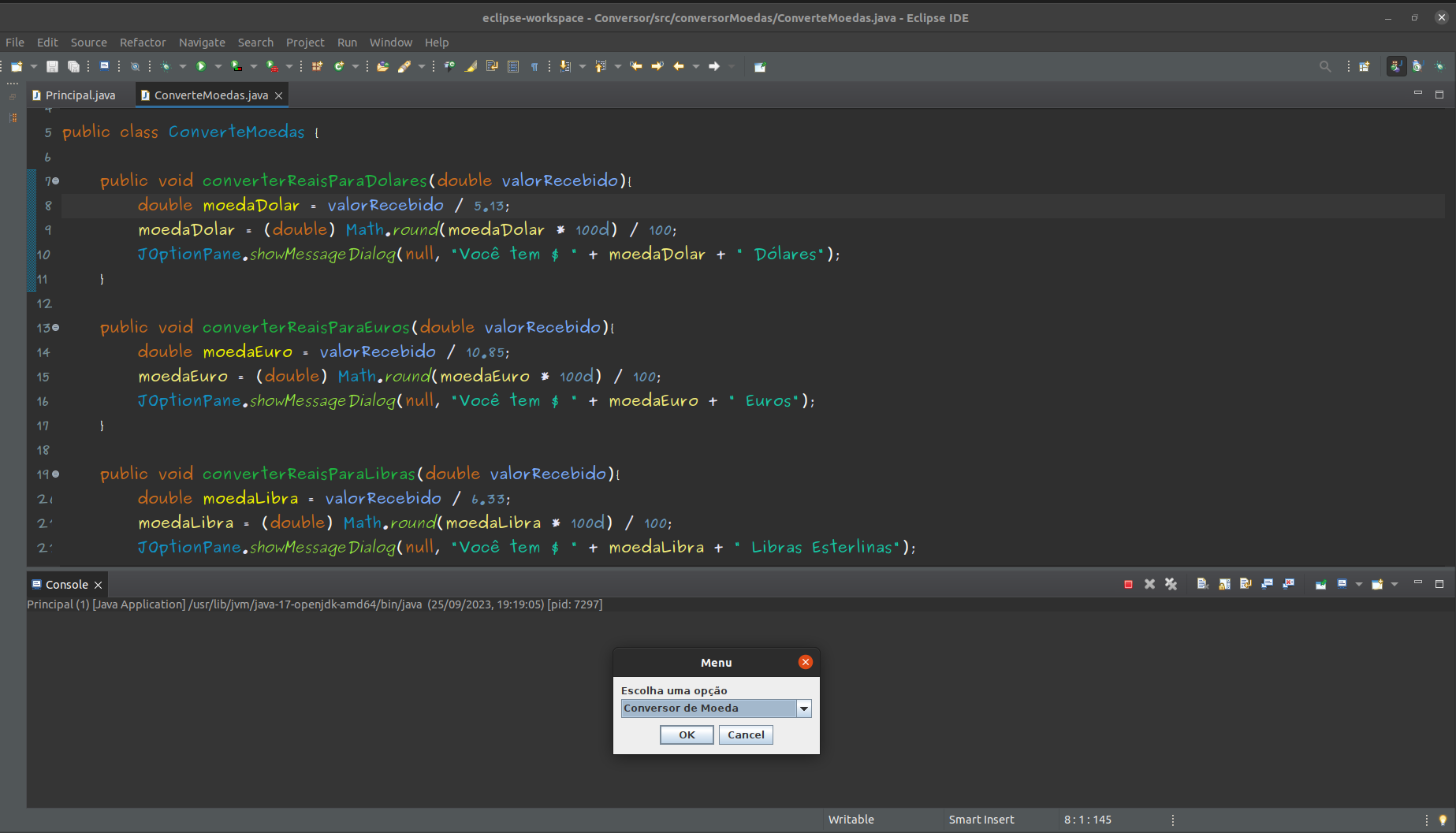Clear the Console output
Image resolution: width=1456 pixels, height=833 pixels.
click(1202, 584)
